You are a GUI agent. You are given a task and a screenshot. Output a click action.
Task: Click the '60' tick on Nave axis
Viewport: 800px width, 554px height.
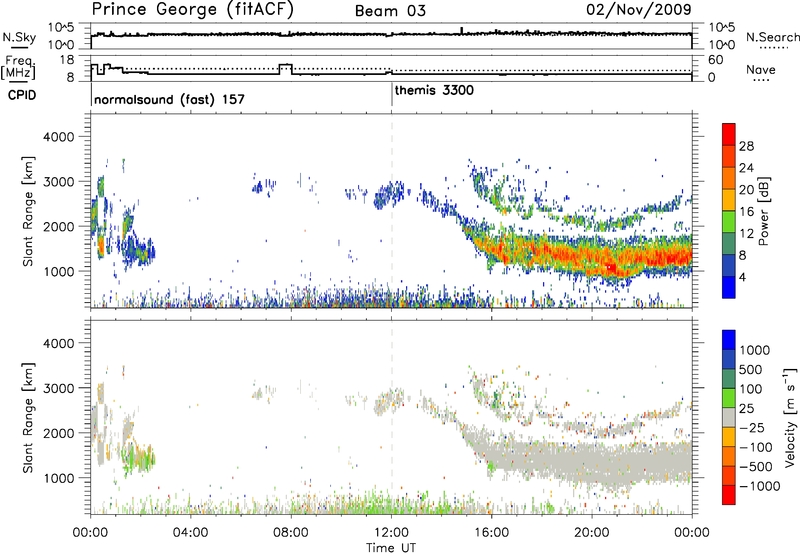pos(716,60)
